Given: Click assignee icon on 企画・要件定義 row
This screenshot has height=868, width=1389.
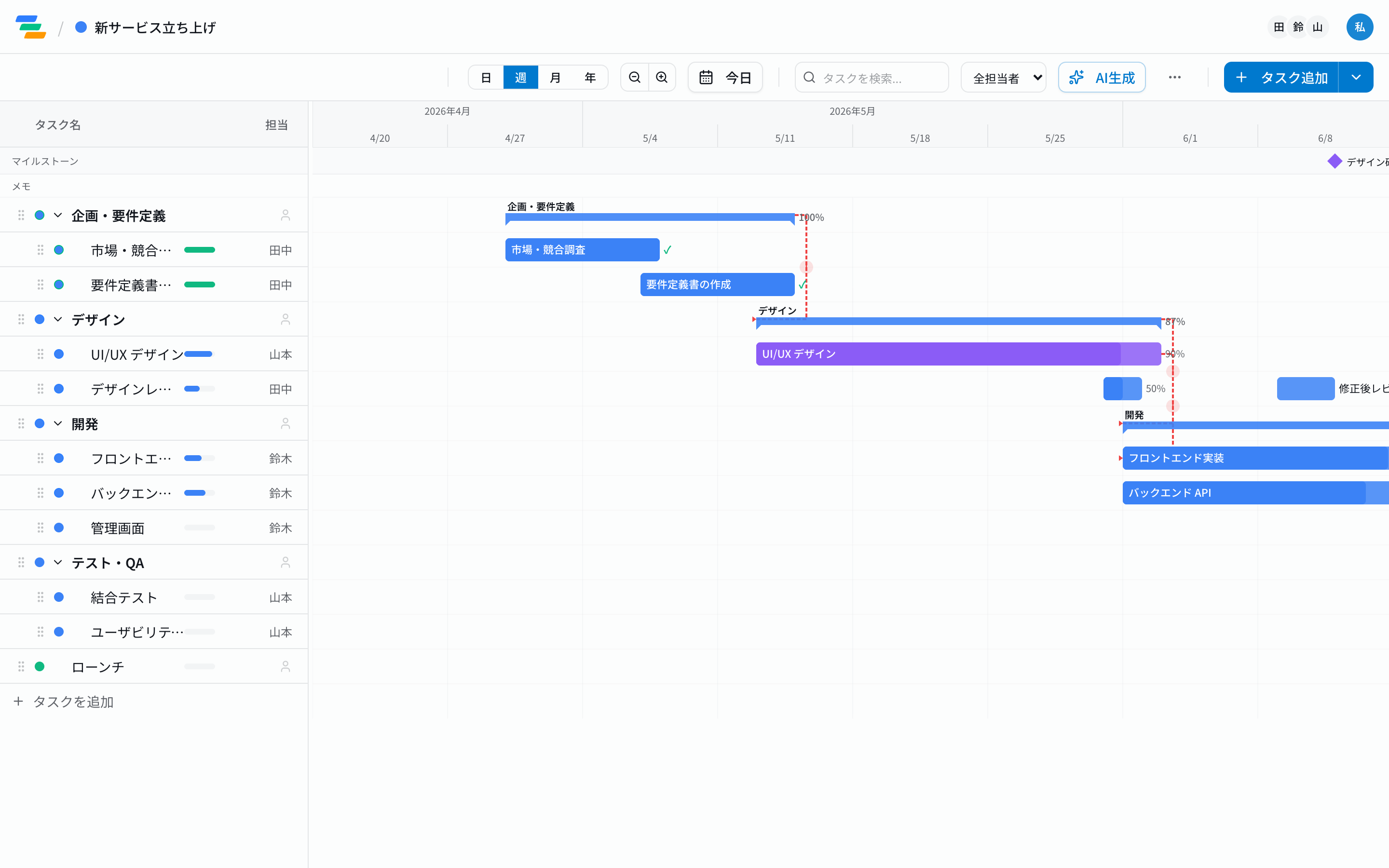Looking at the screenshot, I should click(285, 215).
